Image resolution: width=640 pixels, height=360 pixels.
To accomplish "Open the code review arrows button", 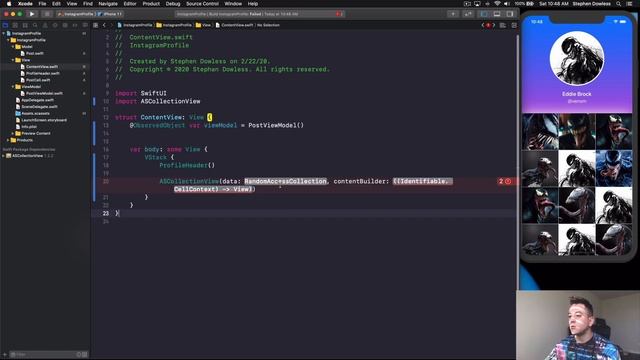I will [x=468, y=14].
